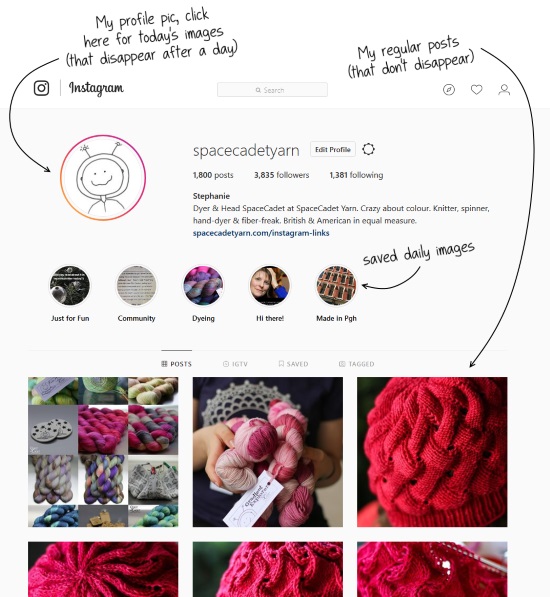Show the 1,381 following list
This screenshot has height=597, width=550.
click(356, 175)
